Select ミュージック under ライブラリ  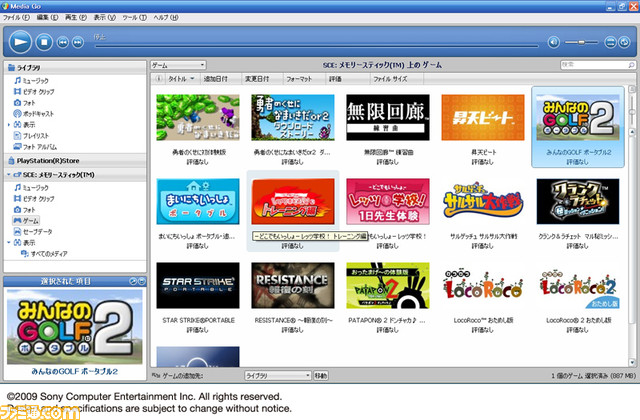(x=31, y=80)
